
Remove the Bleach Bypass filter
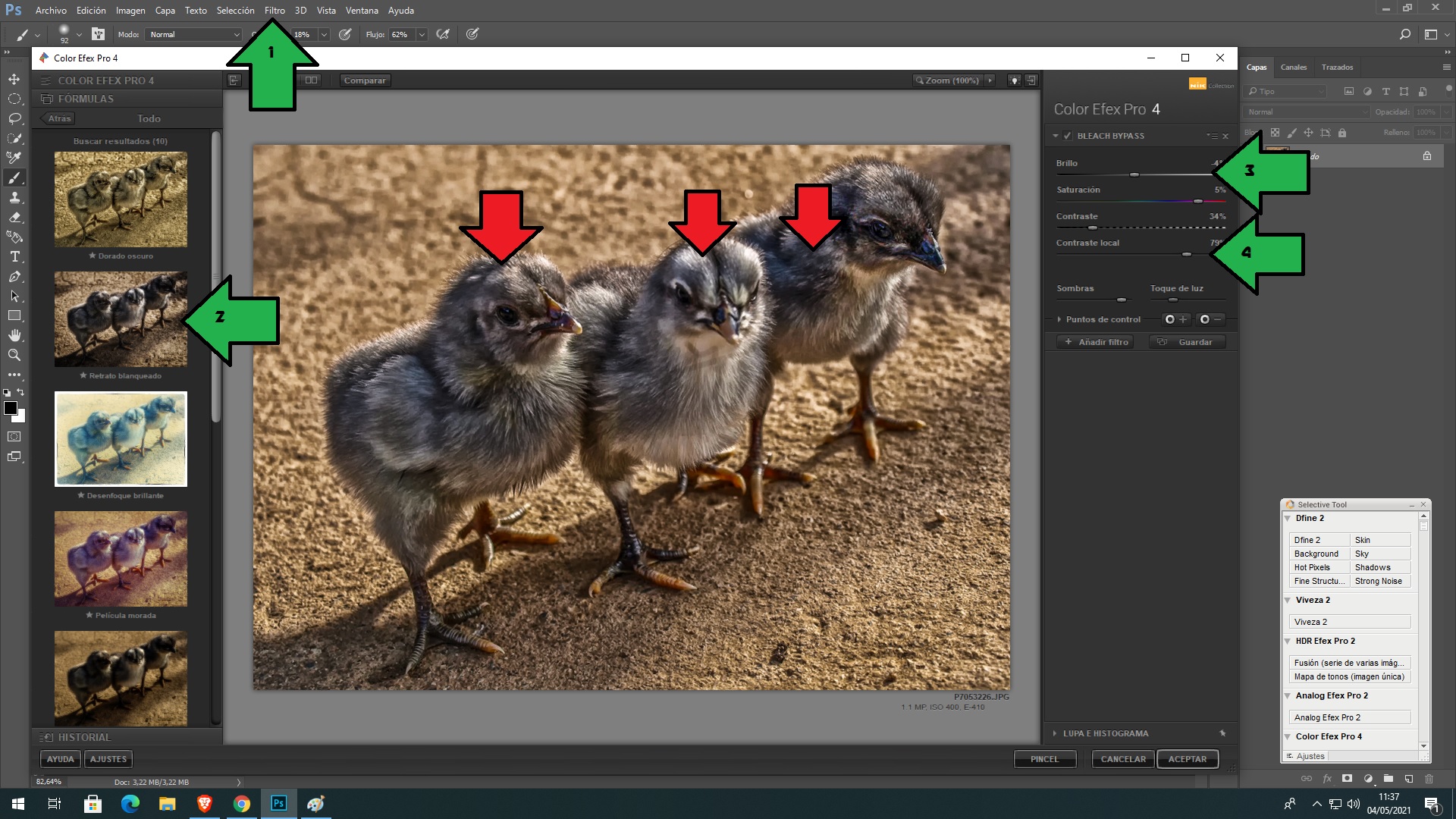click(1225, 136)
